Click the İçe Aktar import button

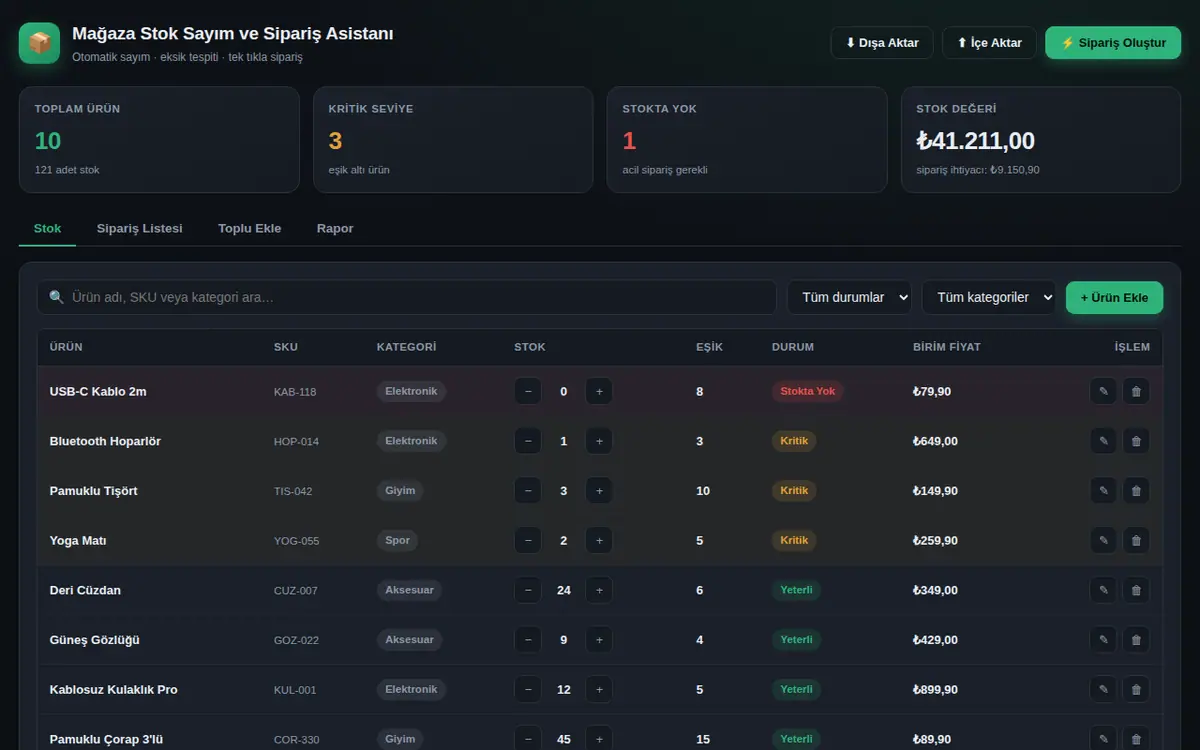tap(989, 43)
